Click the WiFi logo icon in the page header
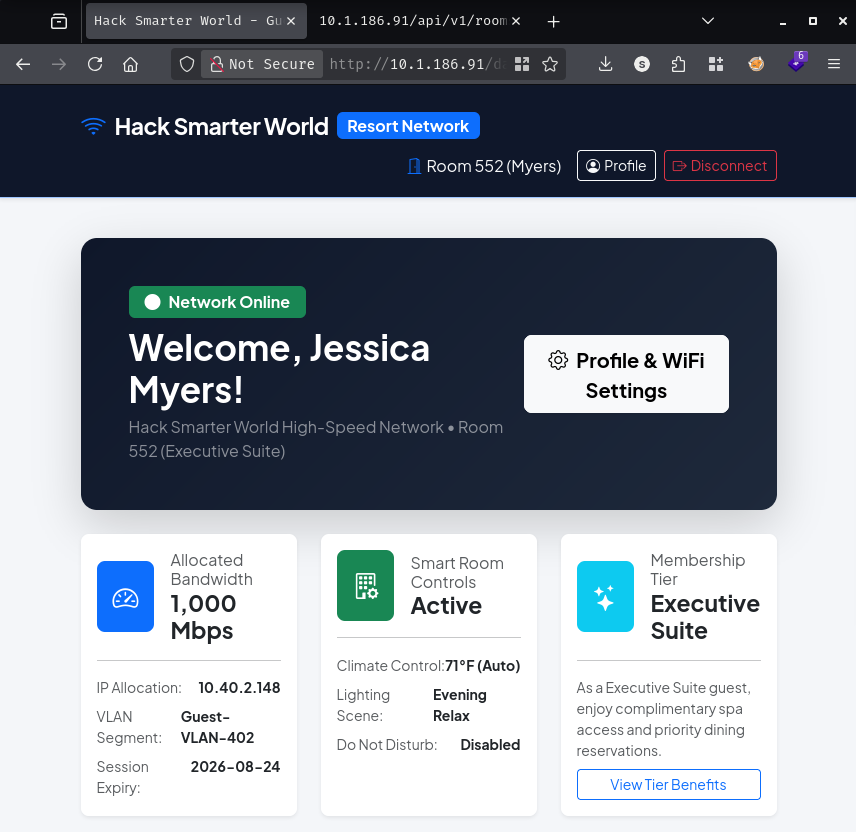 click(93, 127)
